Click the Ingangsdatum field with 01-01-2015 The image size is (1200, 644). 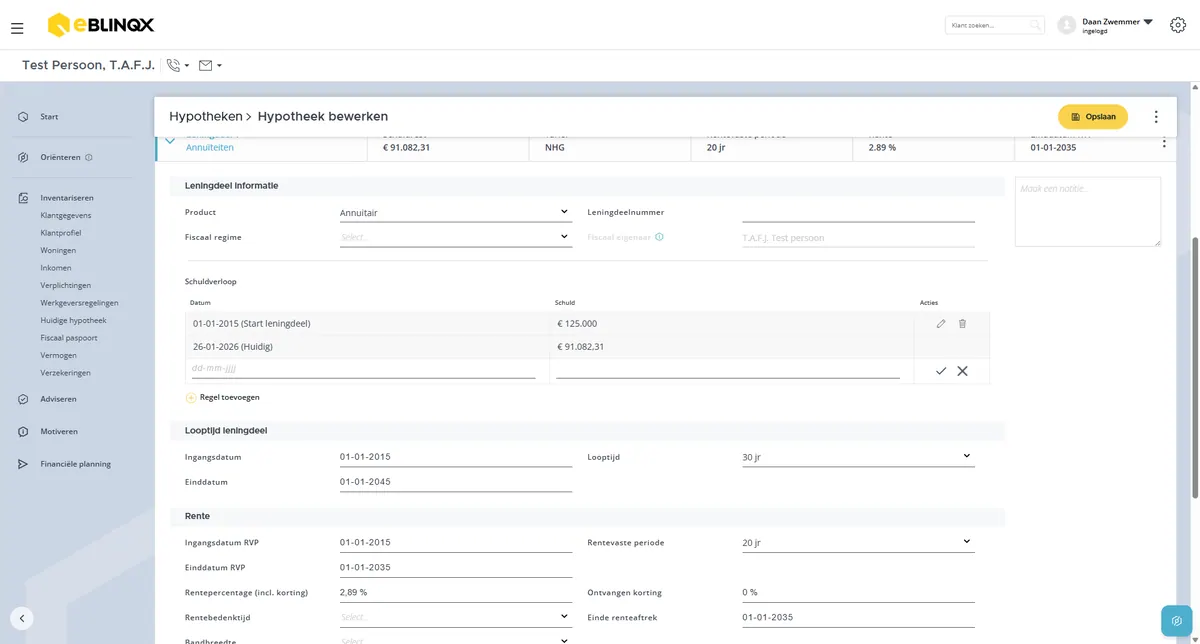pyautogui.click(x=455, y=457)
